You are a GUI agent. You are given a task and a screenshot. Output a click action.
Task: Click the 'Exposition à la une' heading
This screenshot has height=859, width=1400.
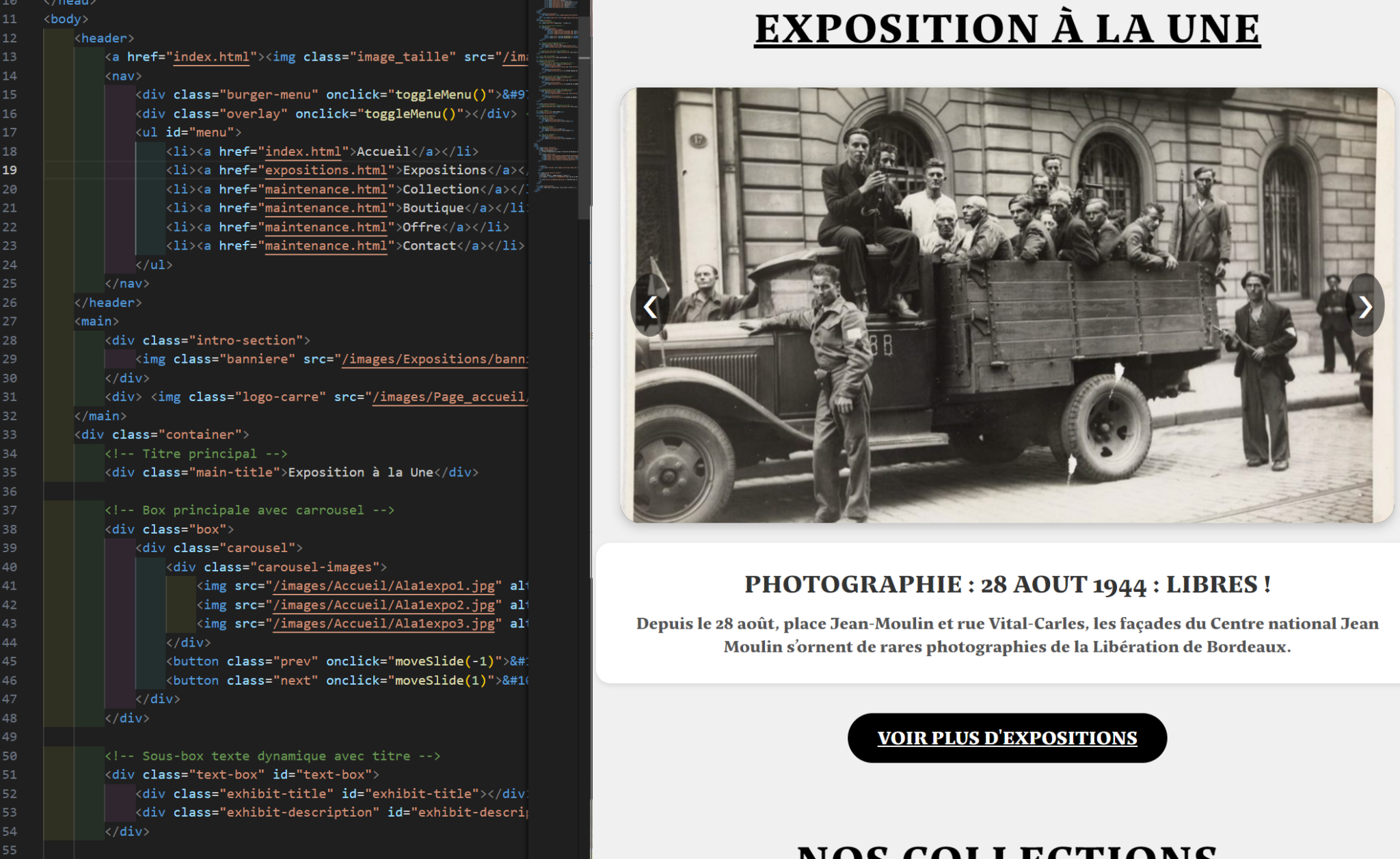click(1007, 29)
